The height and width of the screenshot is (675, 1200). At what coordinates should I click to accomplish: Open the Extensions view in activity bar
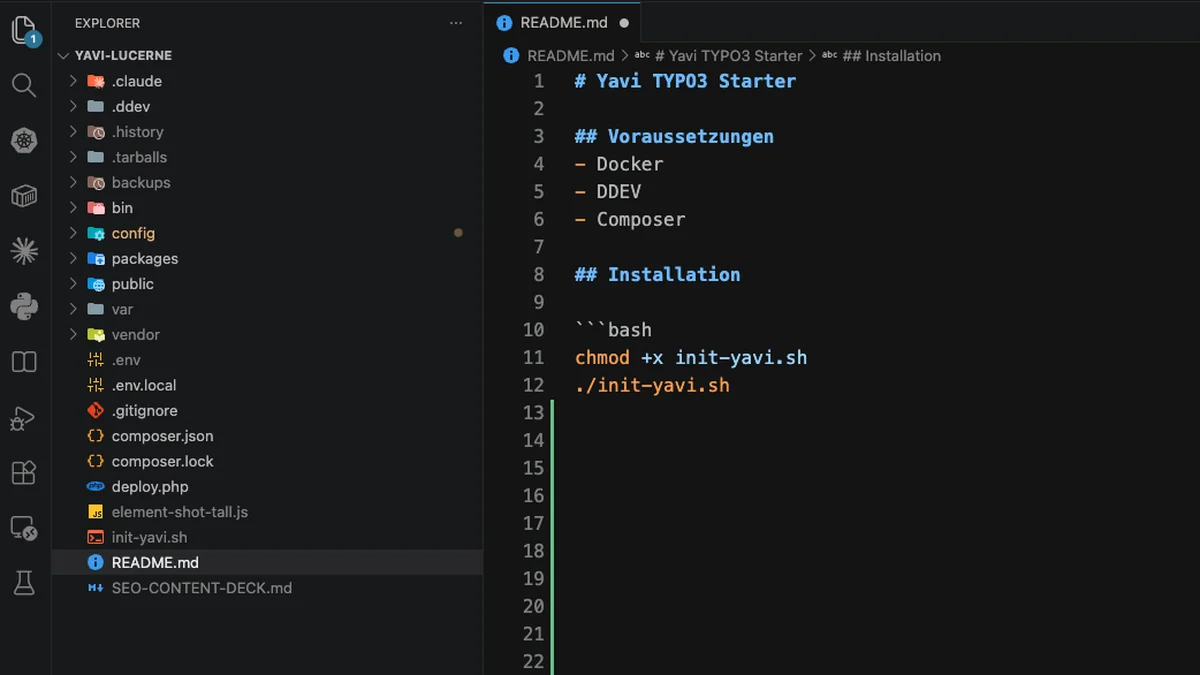pyautogui.click(x=24, y=473)
